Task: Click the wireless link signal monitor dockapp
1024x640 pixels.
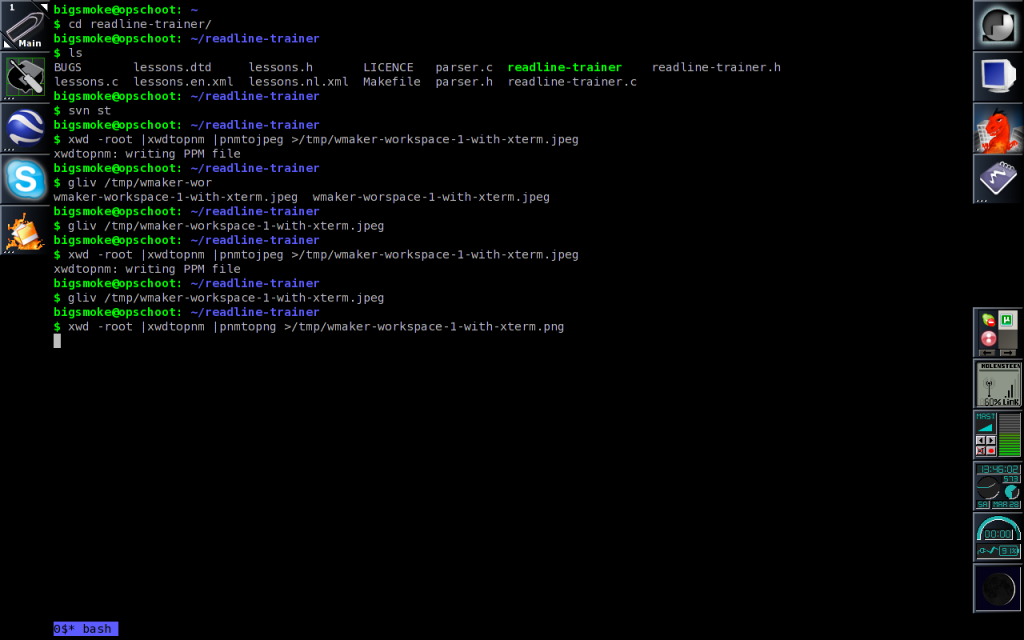Action: (x=997, y=384)
